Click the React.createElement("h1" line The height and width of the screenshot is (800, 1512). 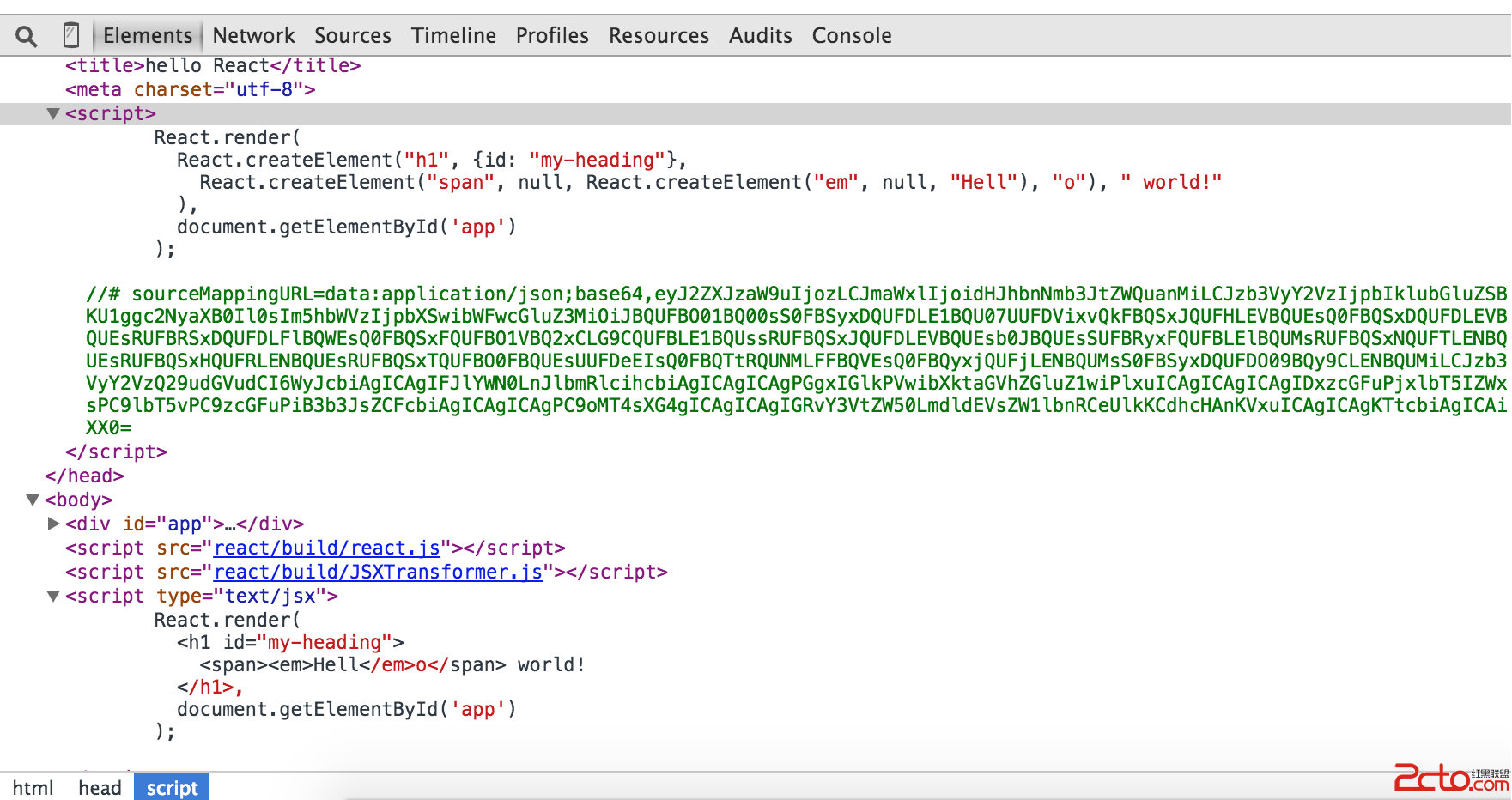click(x=432, y=161)
